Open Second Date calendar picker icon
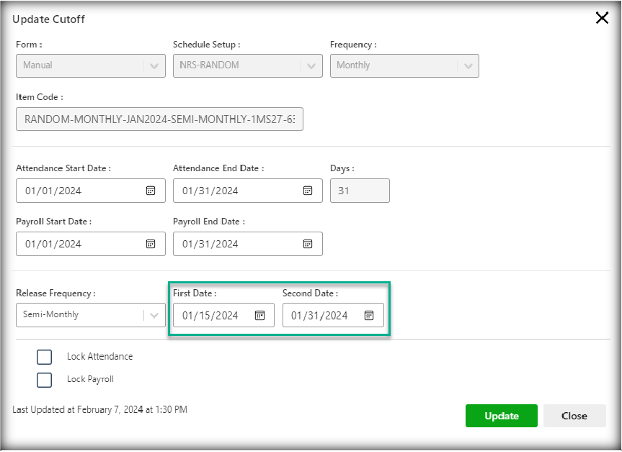622x452 pixels. [368, 315]
